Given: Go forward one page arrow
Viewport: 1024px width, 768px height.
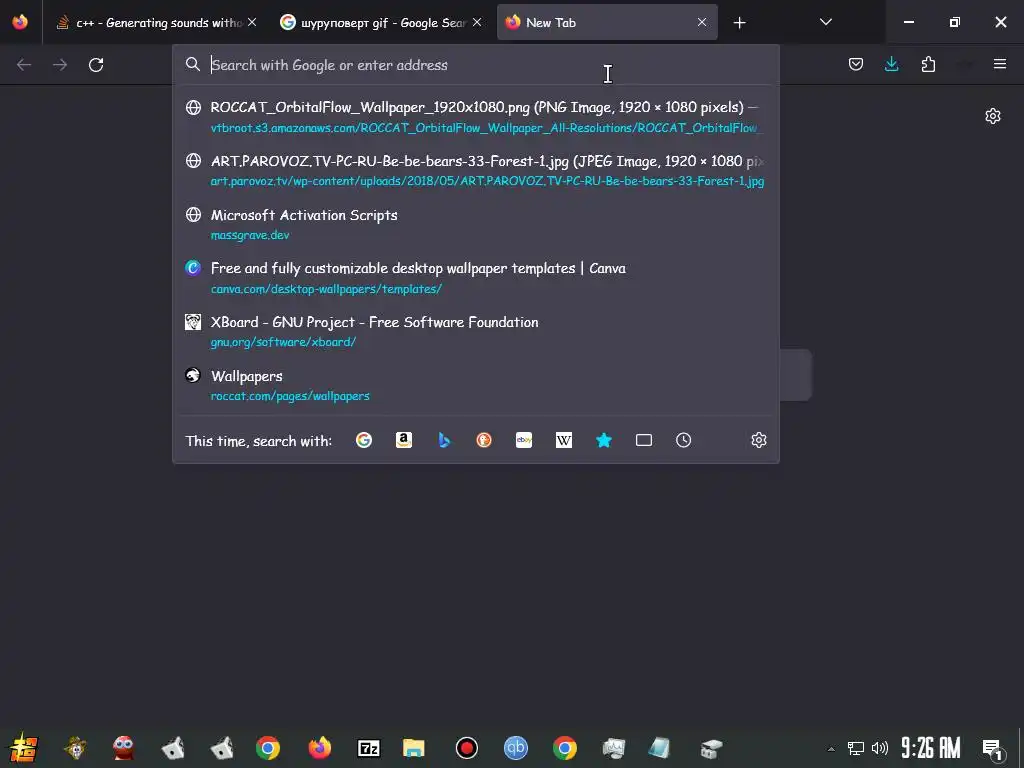Looking at the screenshot, I should pos(60,65).
